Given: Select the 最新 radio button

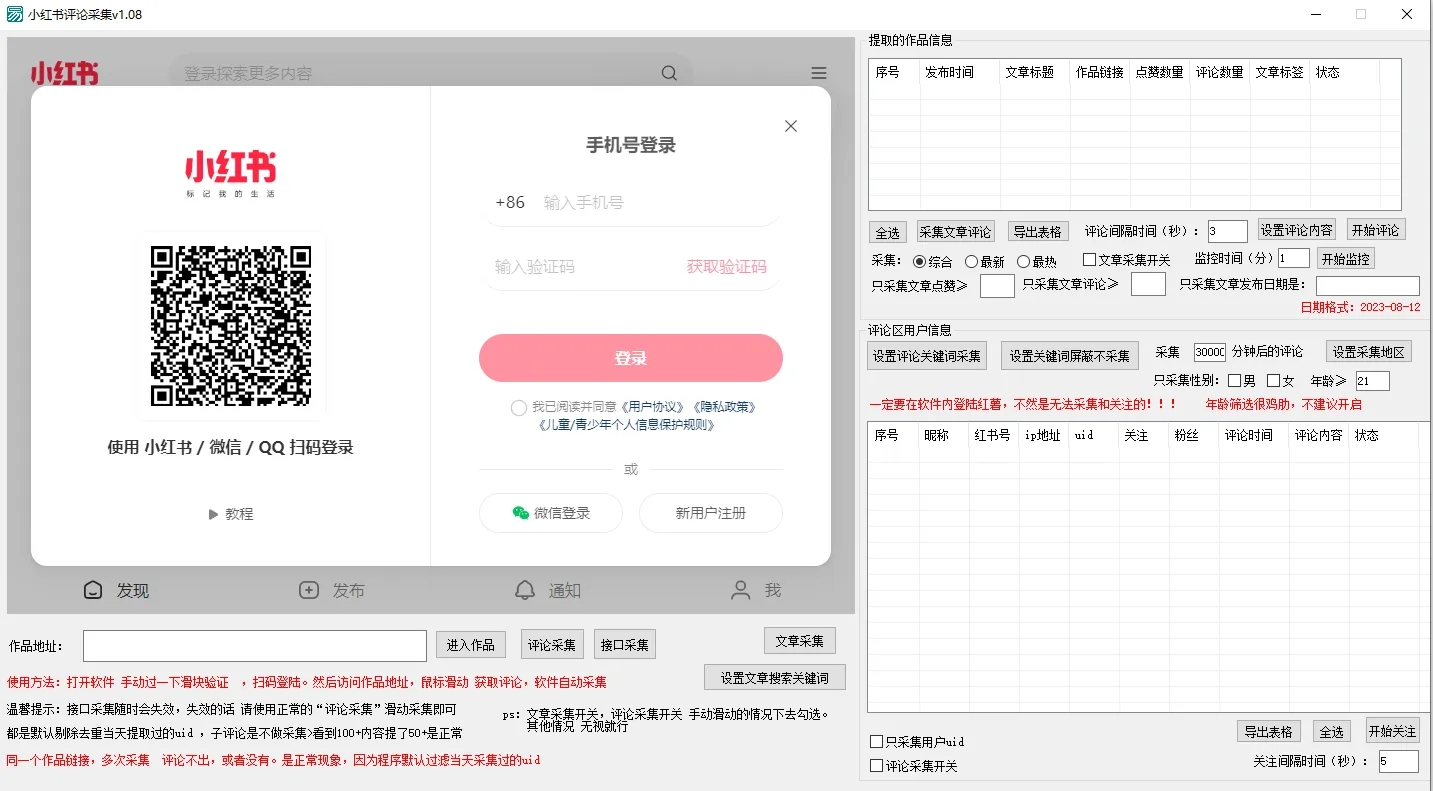Looking at the screenshot, I should [971, 261].
